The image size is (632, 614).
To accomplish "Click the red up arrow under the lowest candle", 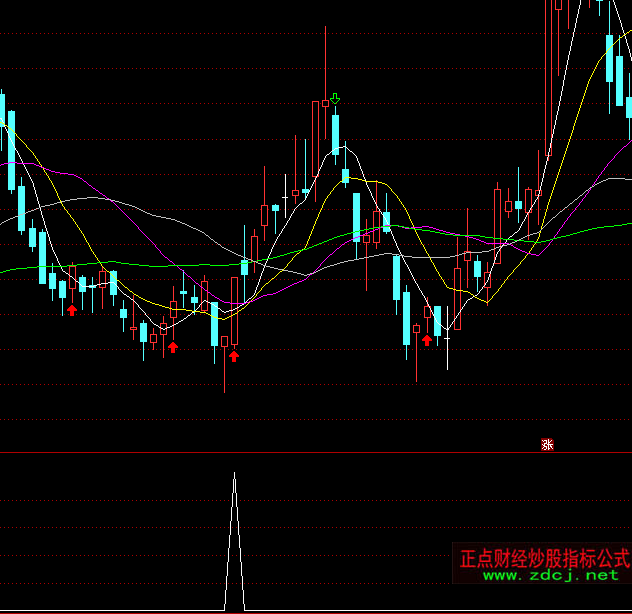I will tap(234, 355).
